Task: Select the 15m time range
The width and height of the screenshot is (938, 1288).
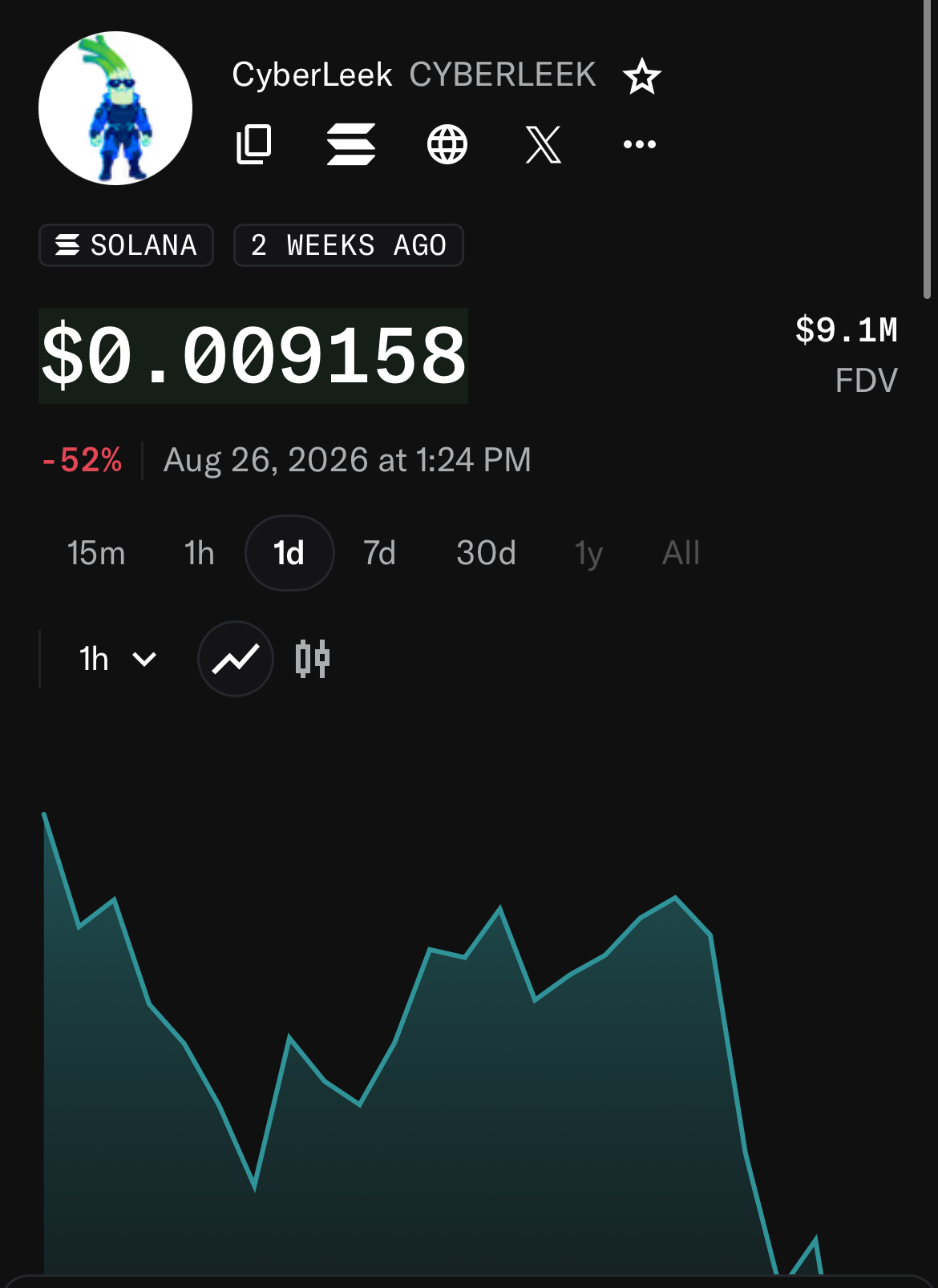Action: click(96, 553)
